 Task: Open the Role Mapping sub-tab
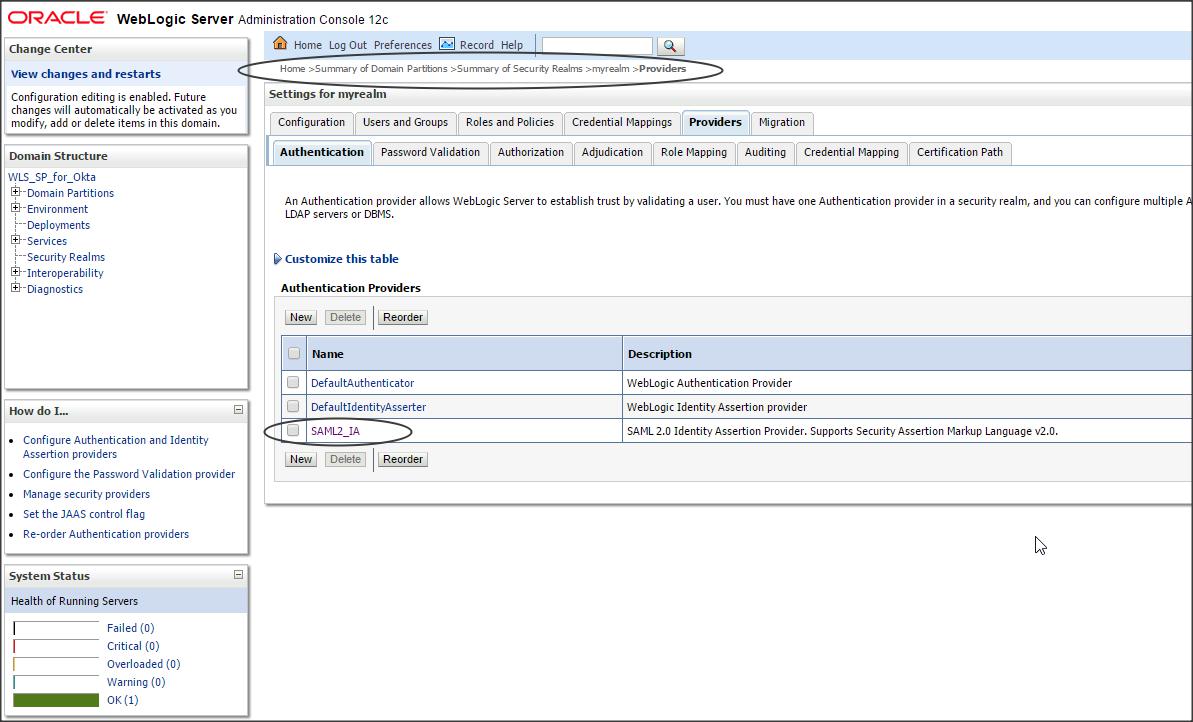[x=694, y=153]
